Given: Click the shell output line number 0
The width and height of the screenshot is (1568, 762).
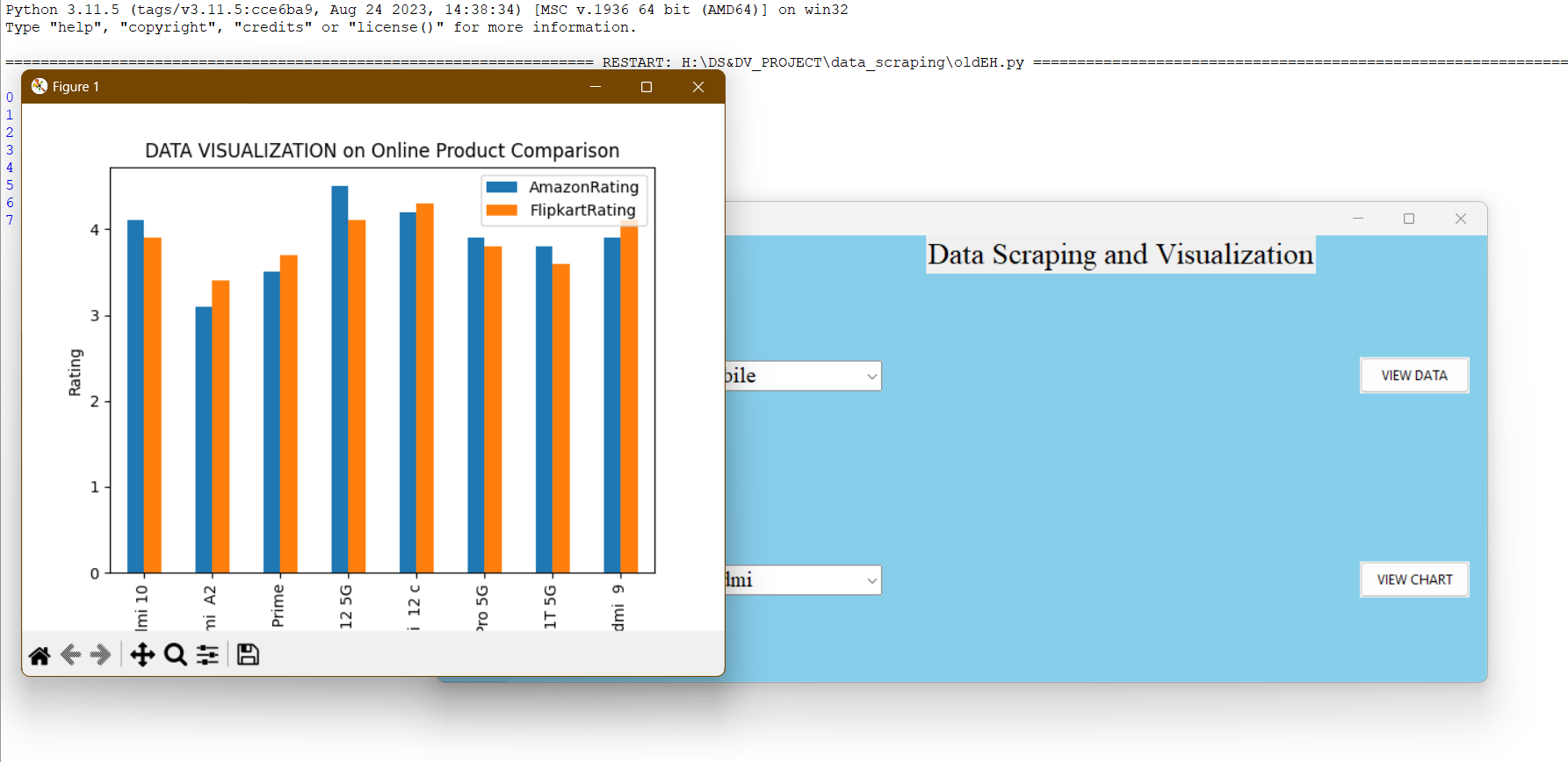Looking at the screenshot, I should [10, 97].
